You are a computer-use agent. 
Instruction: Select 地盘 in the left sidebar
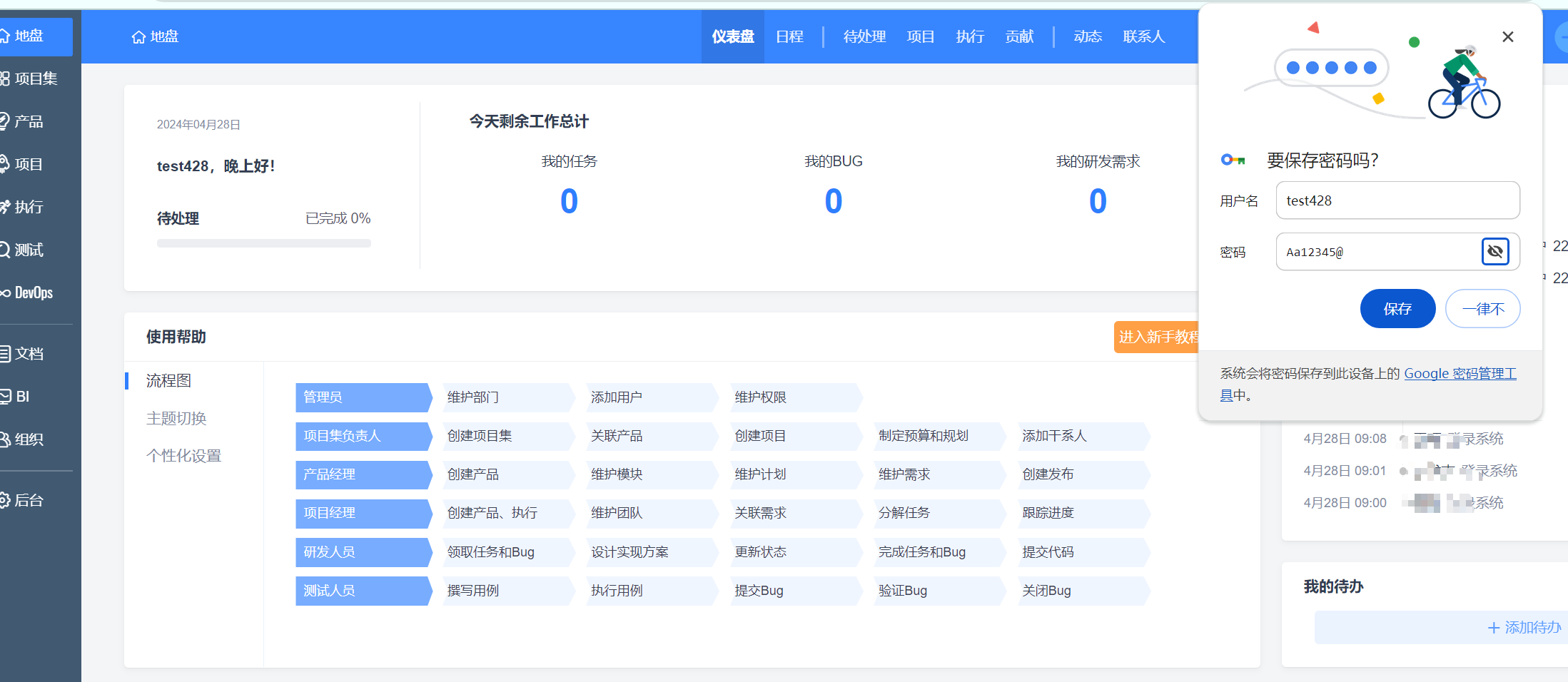36,36
